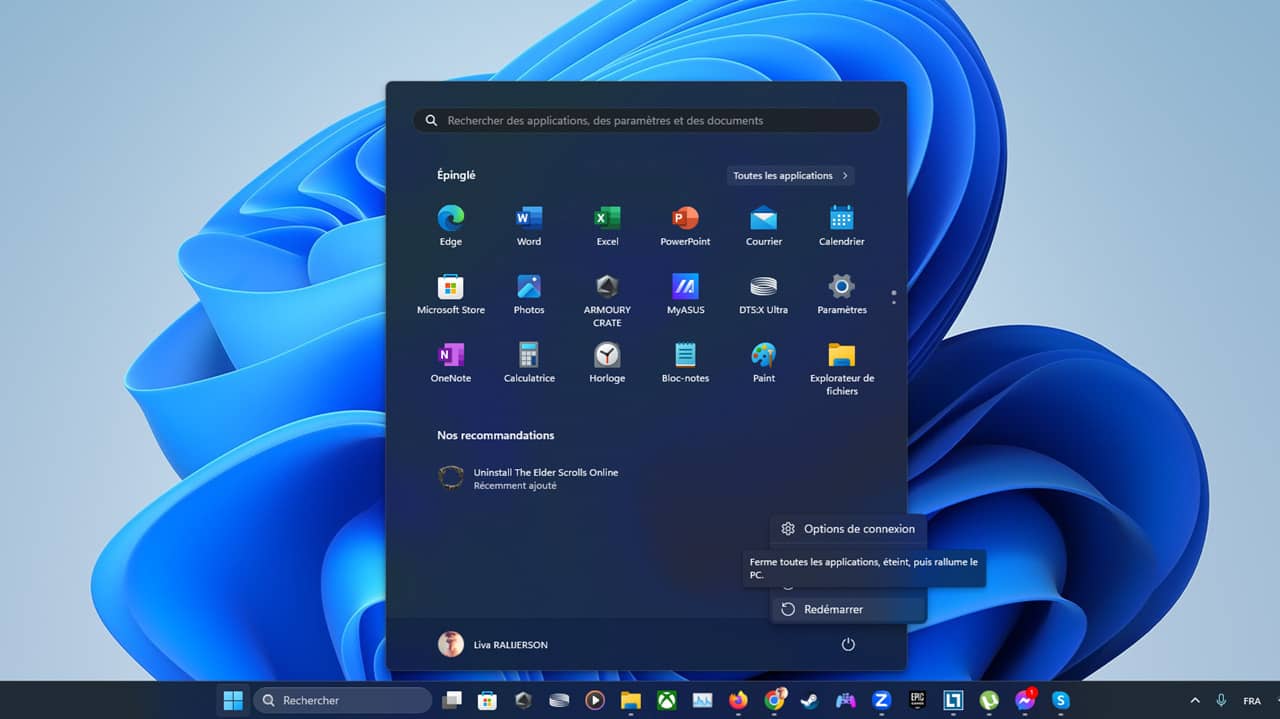Open Edge from pinned apps
The image size is (1280, 719).
point(450,225)
